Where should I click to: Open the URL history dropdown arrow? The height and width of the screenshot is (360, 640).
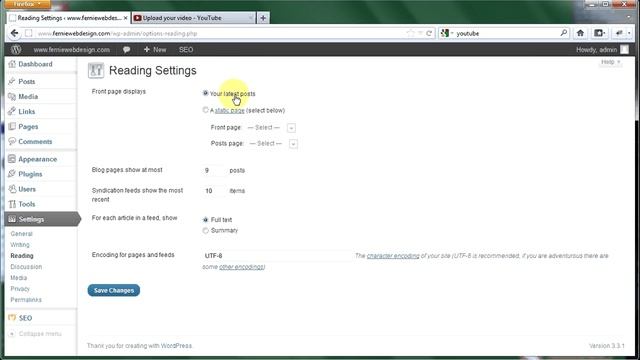click(420, 33)
